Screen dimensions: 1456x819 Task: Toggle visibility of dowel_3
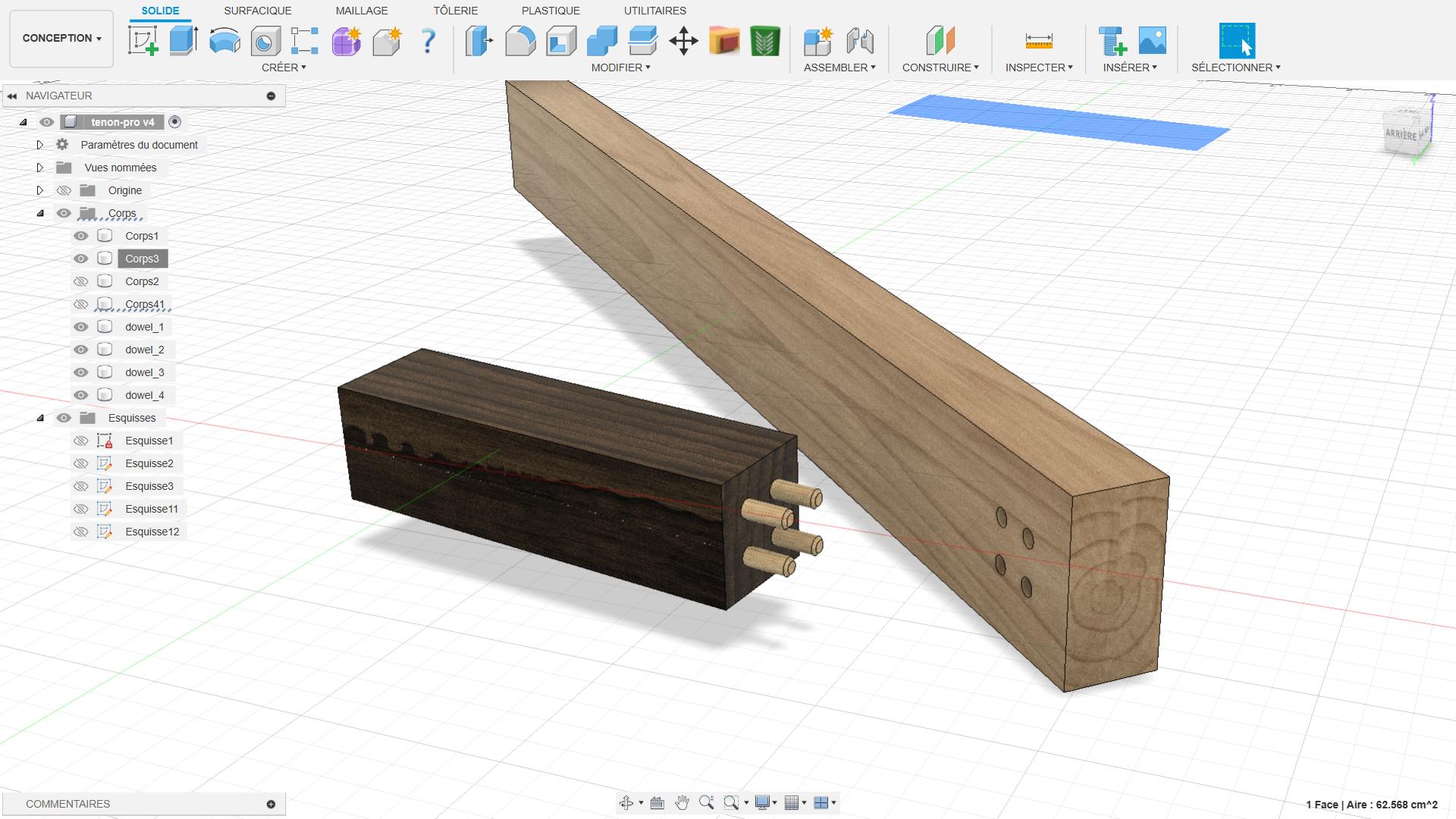tap(81, 372)
